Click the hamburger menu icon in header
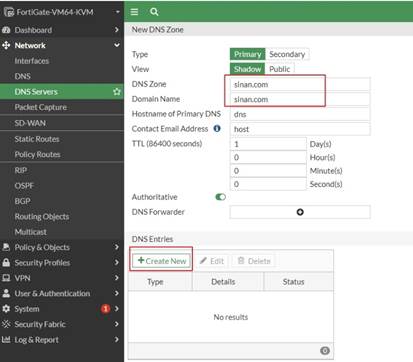 pyautogui.click(x=134, y=12)
